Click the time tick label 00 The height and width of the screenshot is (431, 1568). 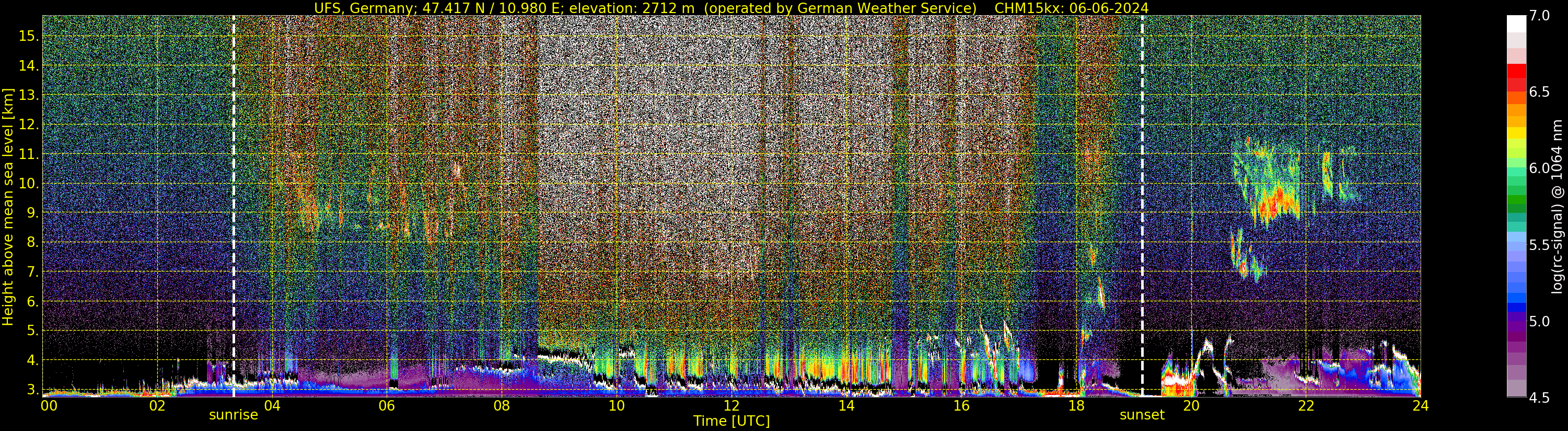pyautogui.click(x=49, y=406)
